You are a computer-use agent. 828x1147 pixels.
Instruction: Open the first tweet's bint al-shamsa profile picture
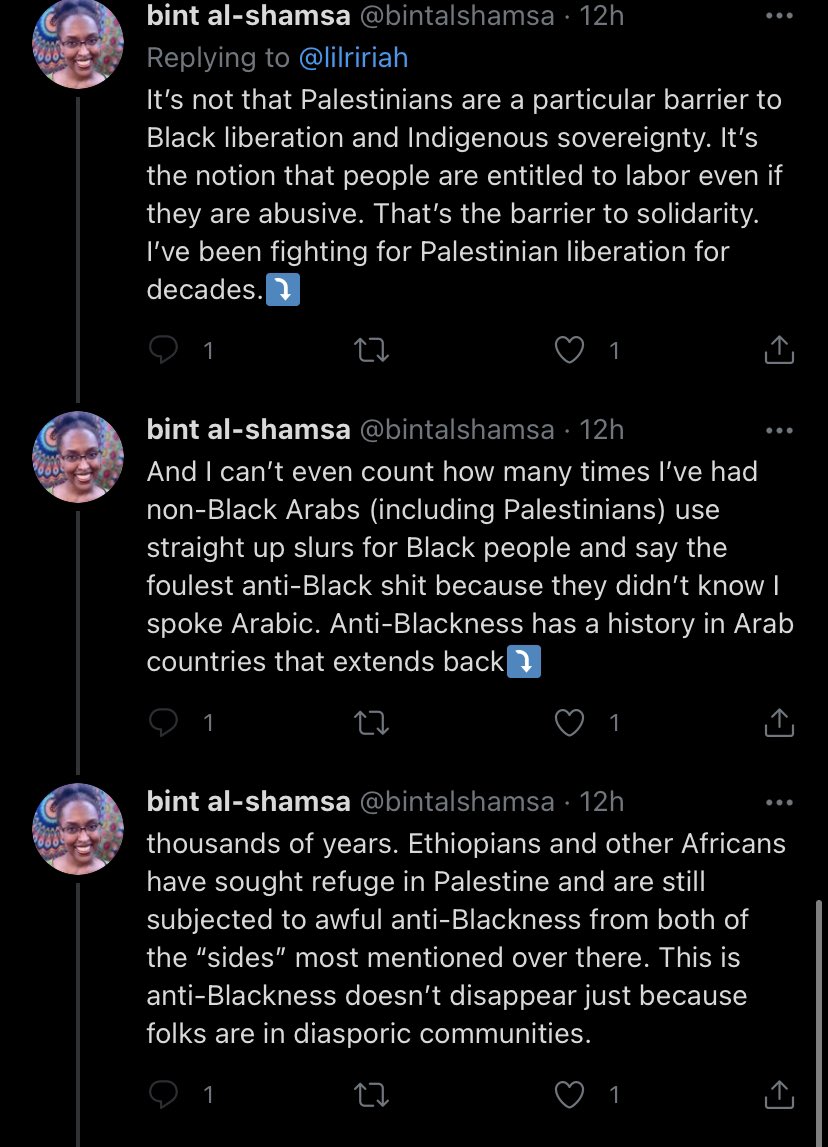tap(78, 44)
